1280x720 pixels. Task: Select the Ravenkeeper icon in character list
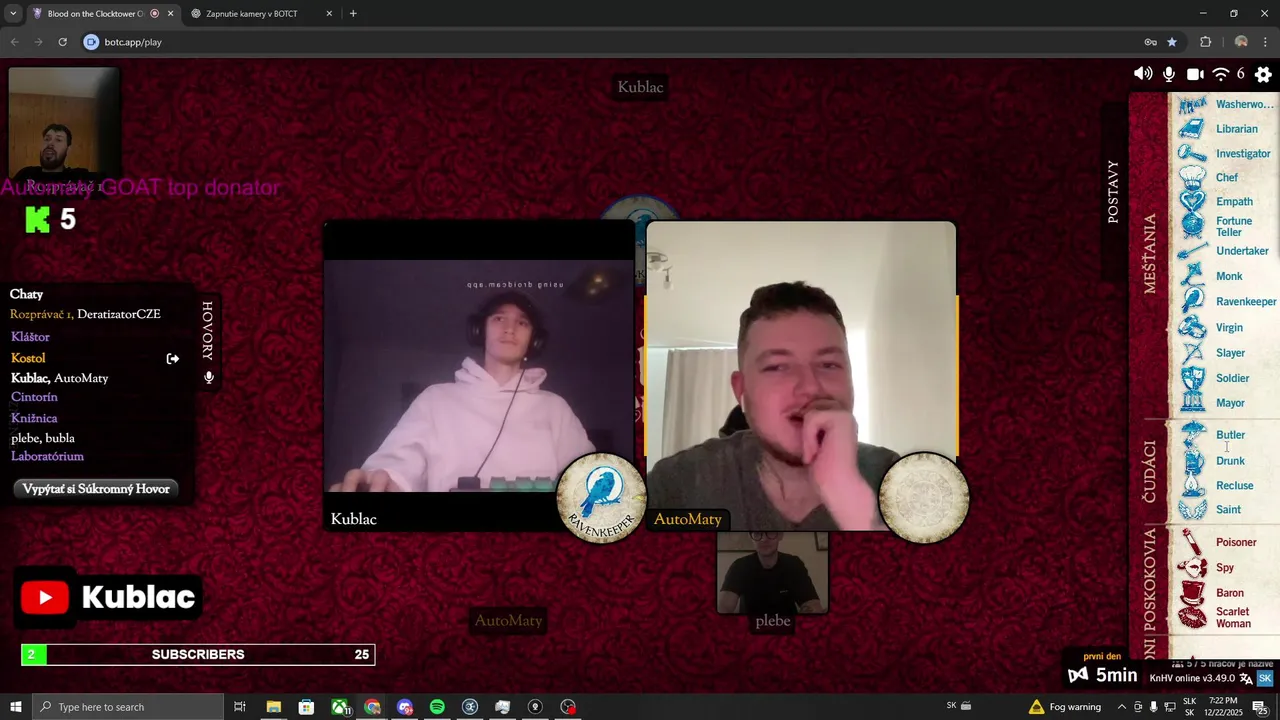tap(1192, 302)
